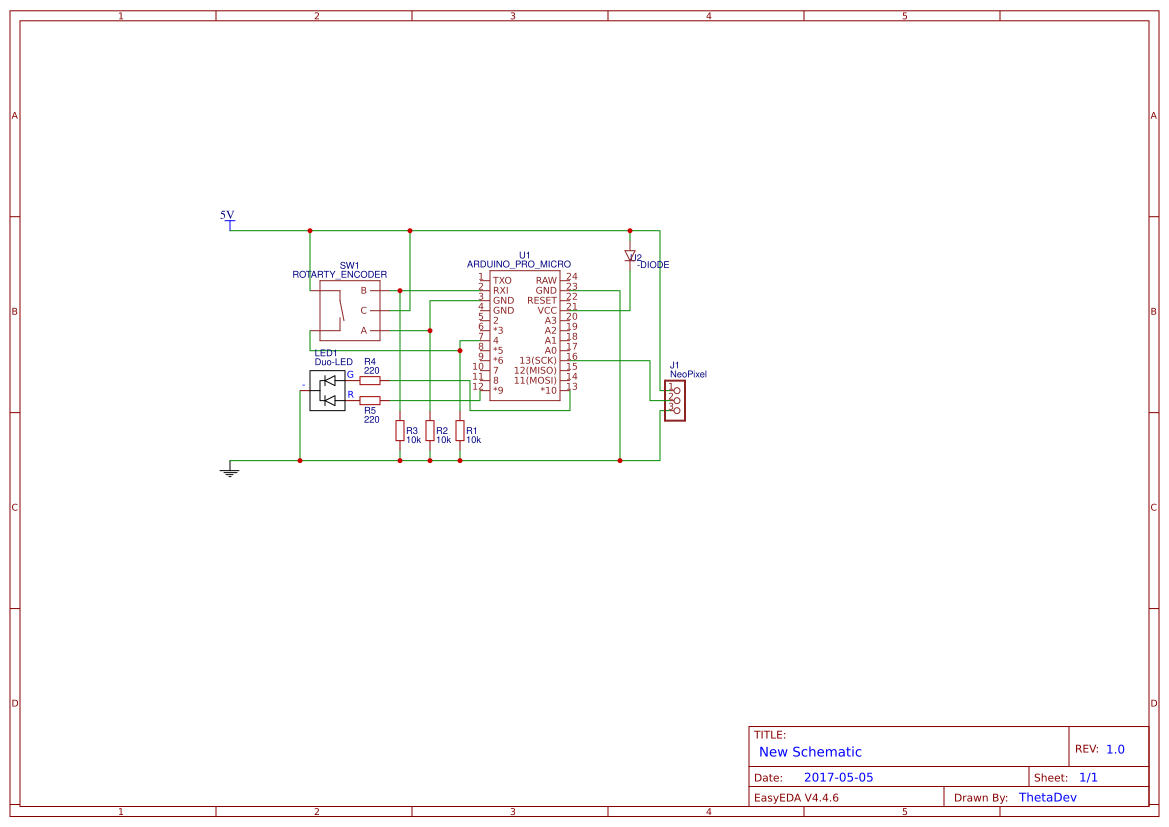Select the REV value 1.0

pyautogui.click(x=1115, y=749)
